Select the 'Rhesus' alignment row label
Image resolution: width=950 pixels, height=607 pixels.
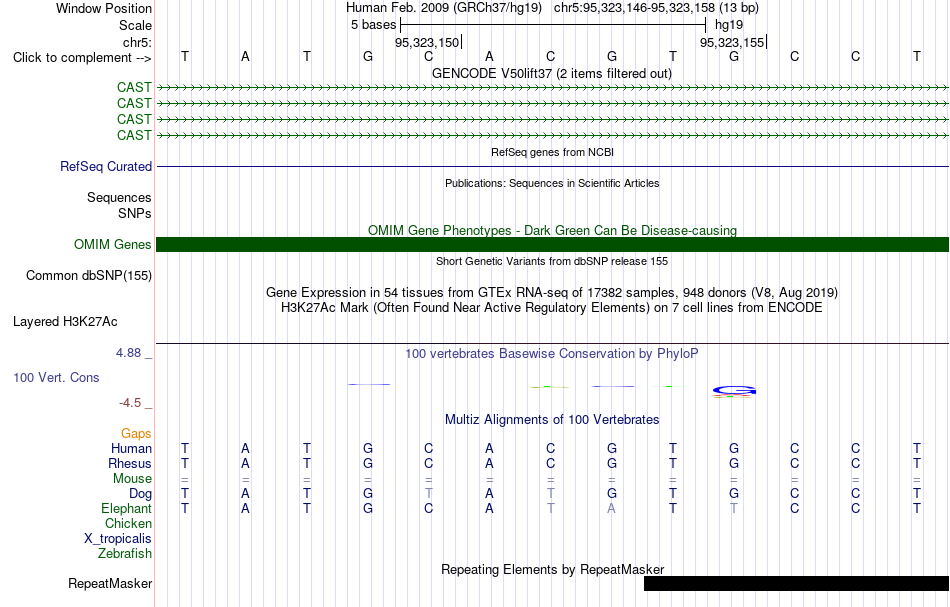(130, 463)
